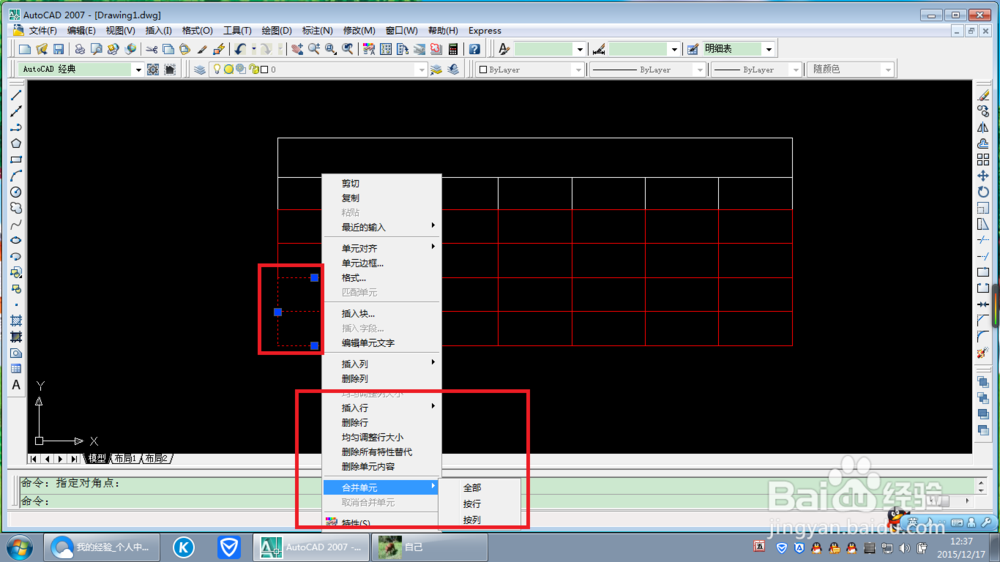Viewport: 1000px width, 562px height.
Task: Click the Plot print icon
Action: tap(80, 49)
